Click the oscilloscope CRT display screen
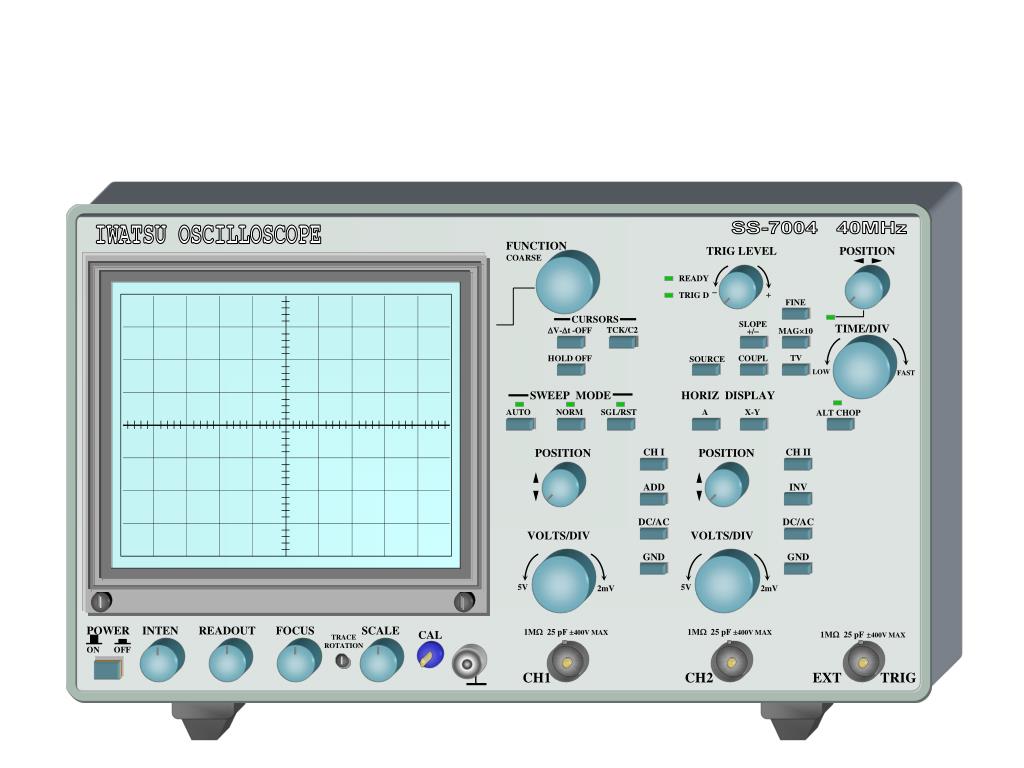 [x=286, y=425]
